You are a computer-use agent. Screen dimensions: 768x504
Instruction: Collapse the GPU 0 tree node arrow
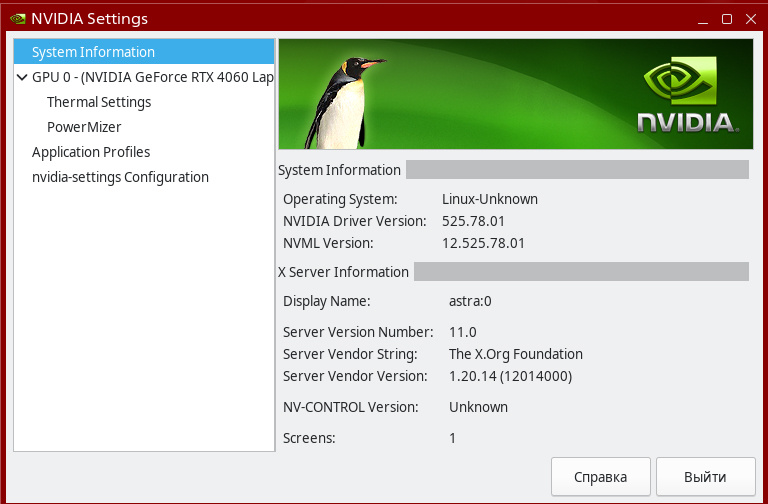coord(22,77)
